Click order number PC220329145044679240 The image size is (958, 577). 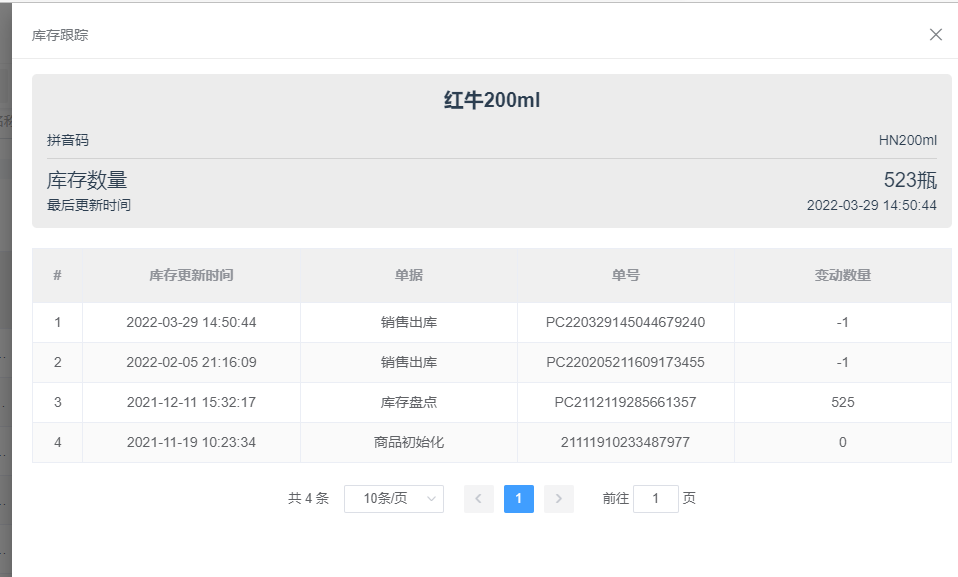click(626, 323)
